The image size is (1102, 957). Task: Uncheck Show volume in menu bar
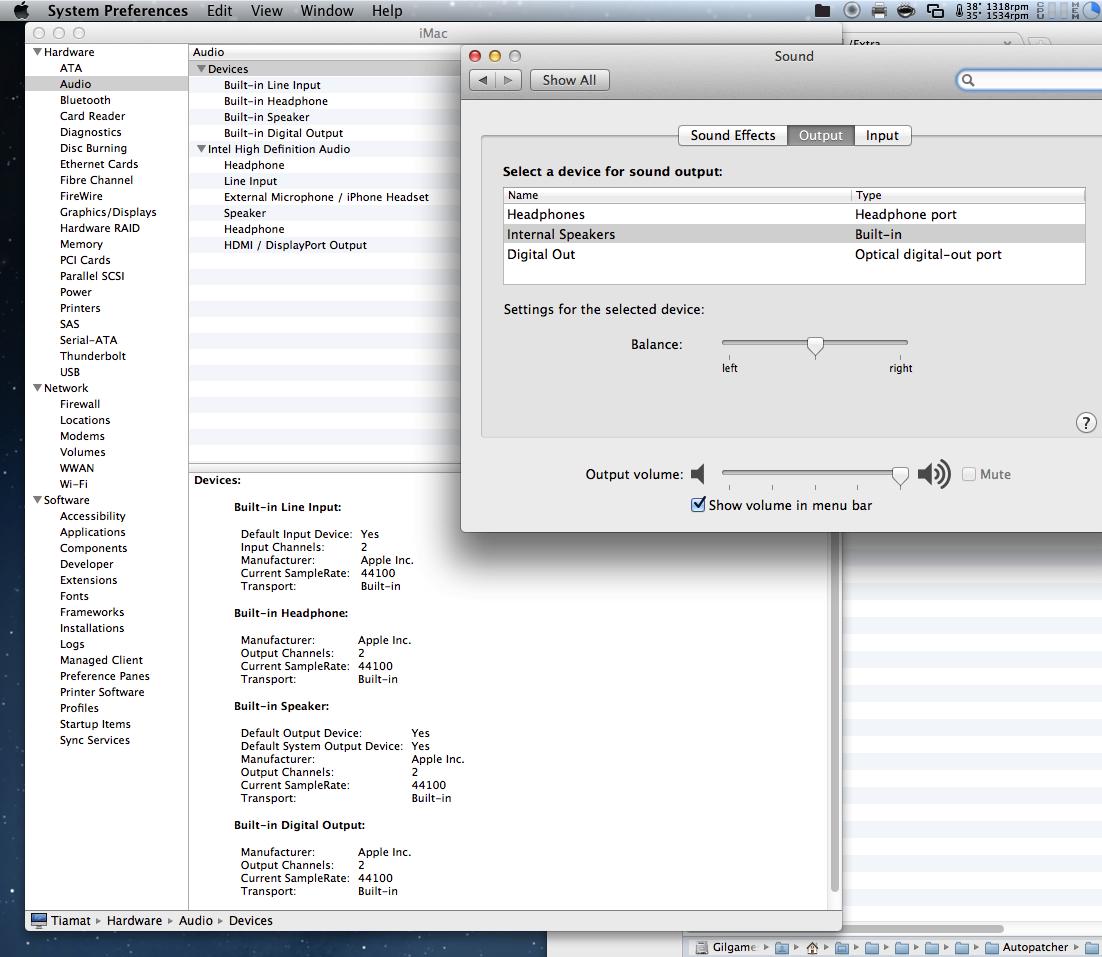point(698,505)
